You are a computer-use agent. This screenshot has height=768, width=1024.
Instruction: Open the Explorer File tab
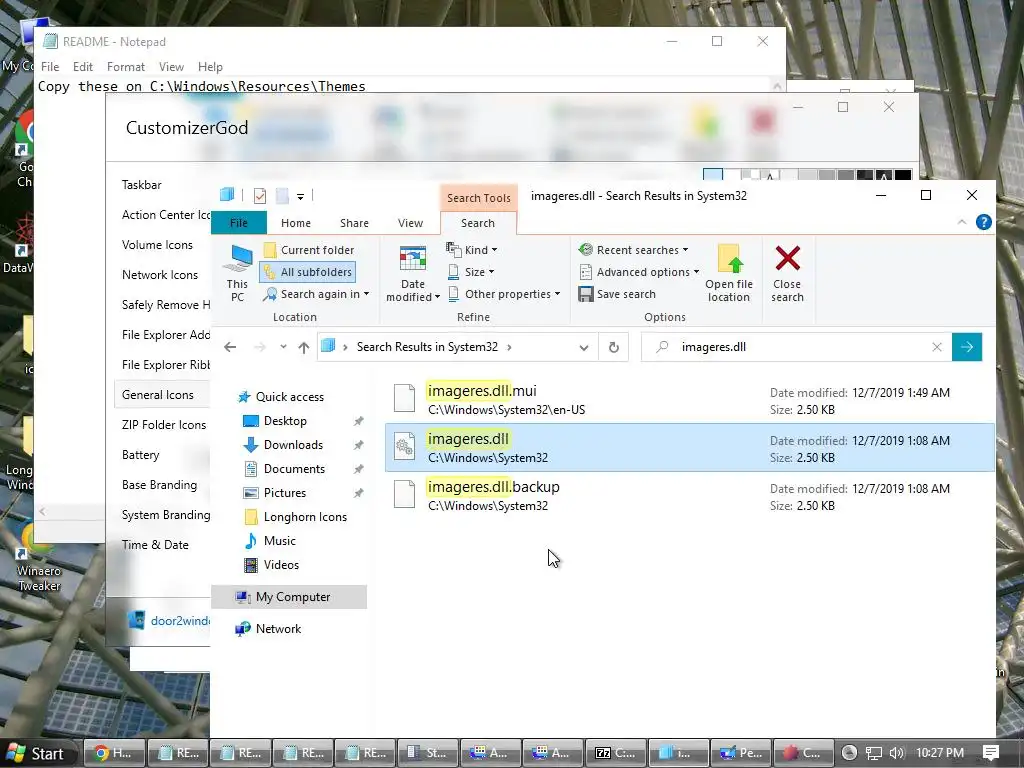pyautogui.click(x=239, y=223)
